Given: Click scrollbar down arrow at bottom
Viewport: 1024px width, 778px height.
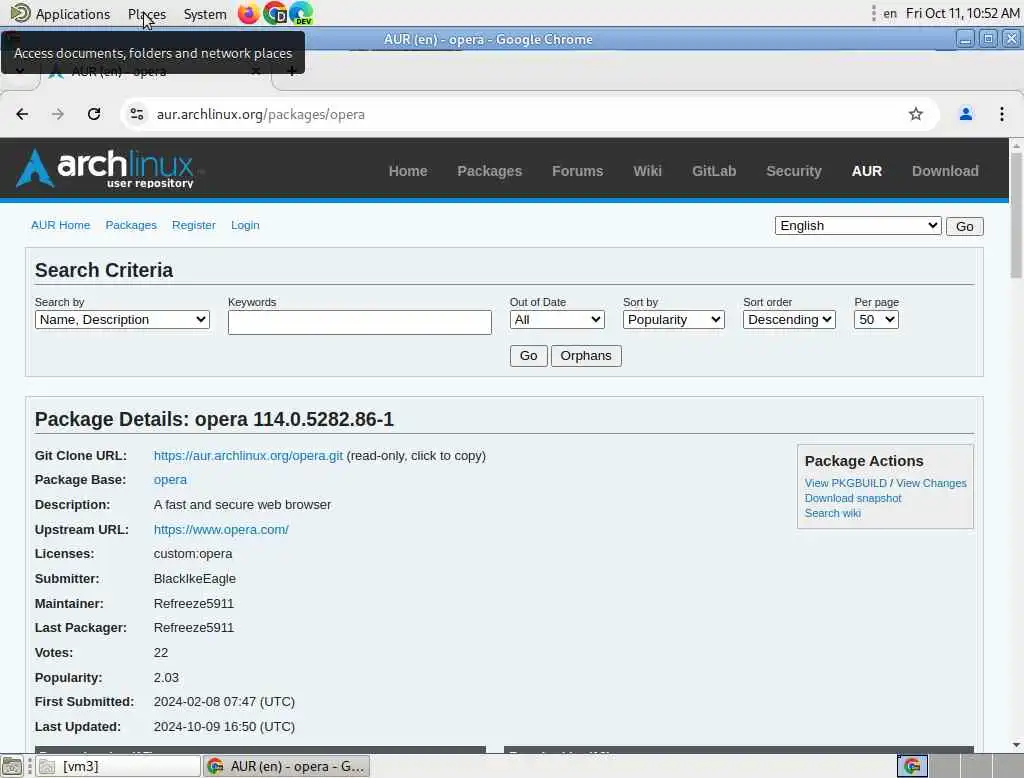Looking at the screenshot, I should pos(1016,745).
